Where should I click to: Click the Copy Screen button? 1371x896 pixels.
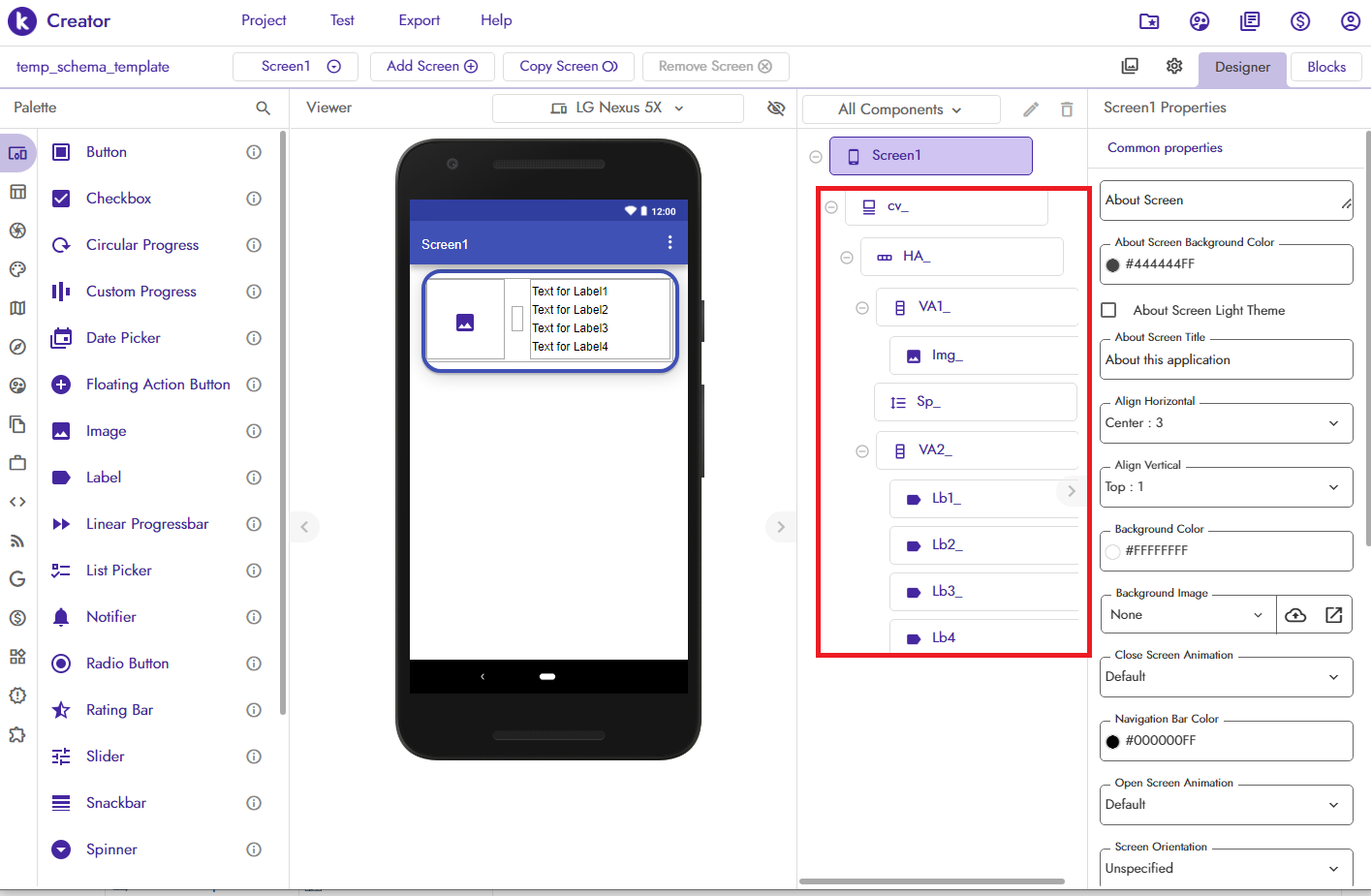569,66
